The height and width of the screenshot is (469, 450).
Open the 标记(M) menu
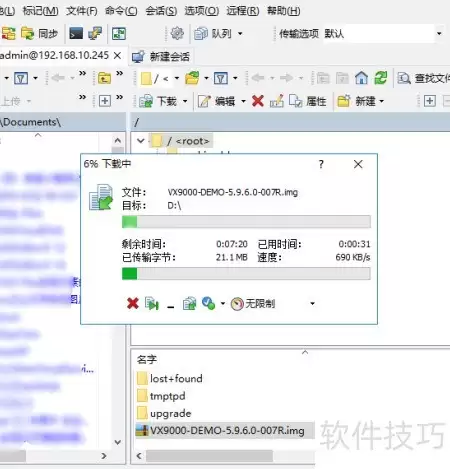tap(40, 11)
